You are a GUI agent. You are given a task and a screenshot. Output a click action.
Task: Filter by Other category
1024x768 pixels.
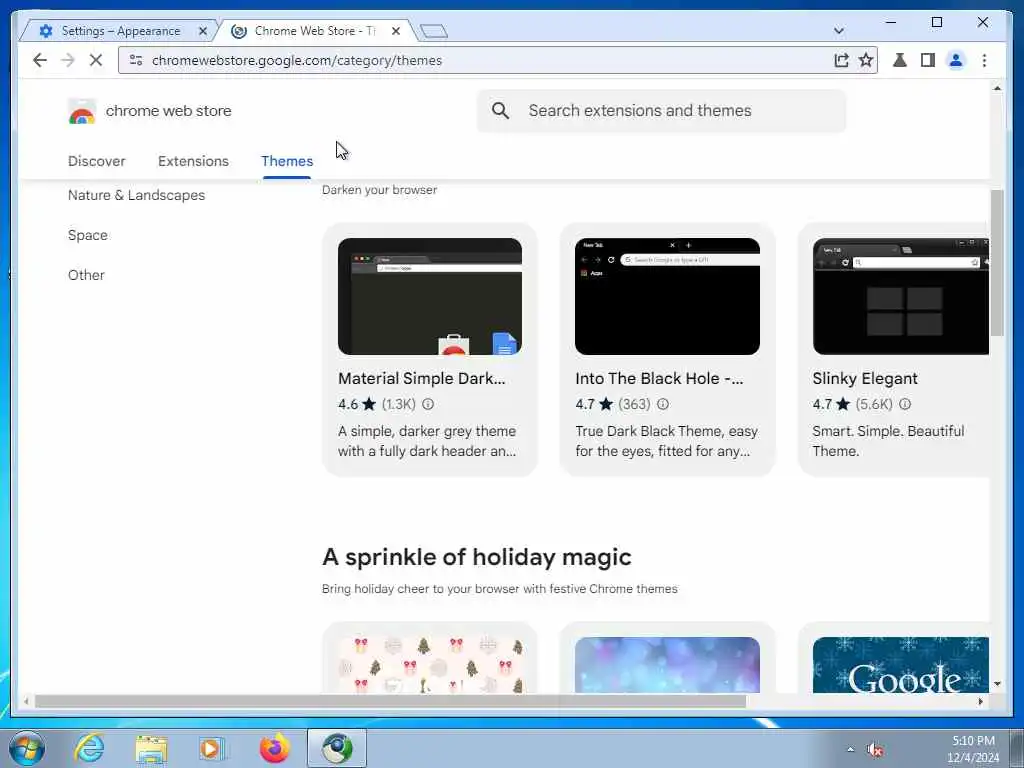(86, 275)
